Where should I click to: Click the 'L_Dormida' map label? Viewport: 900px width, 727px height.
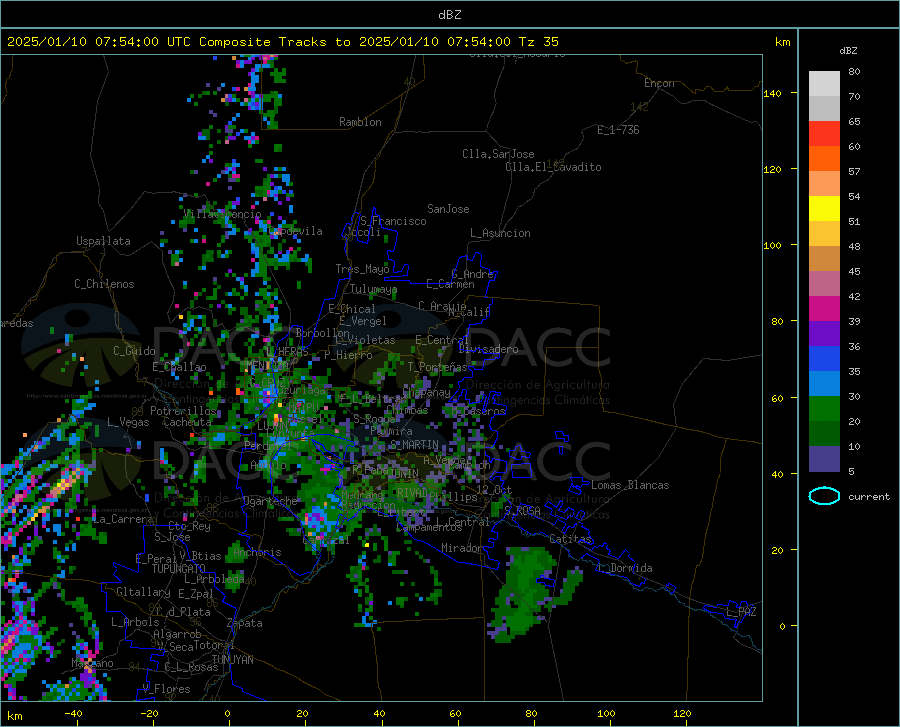click(x=624, y=568)
